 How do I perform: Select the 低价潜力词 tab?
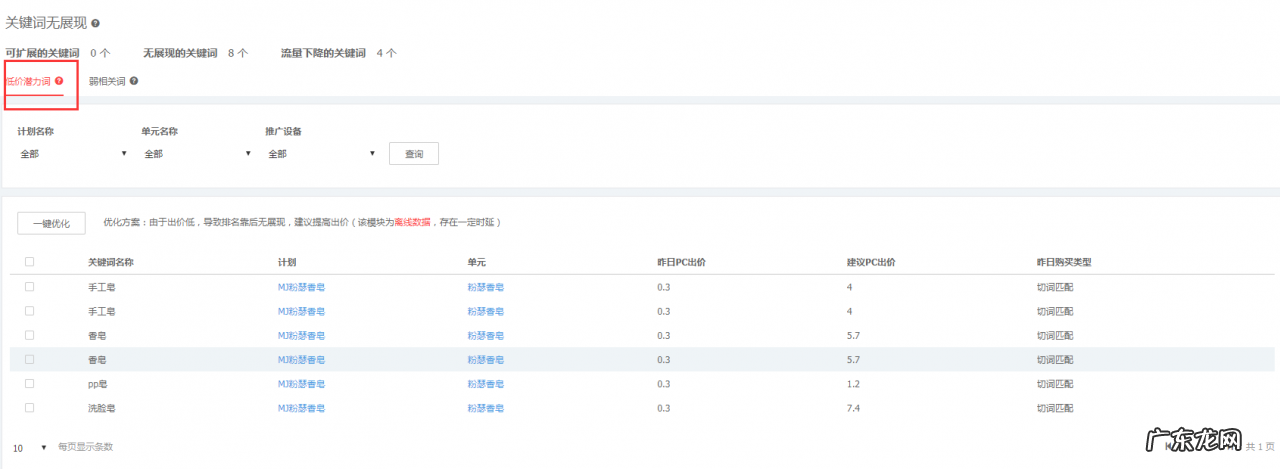tap(28, 82)
